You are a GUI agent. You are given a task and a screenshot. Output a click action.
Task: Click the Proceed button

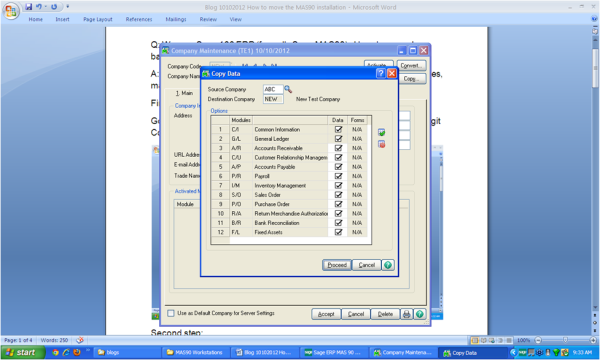click(337, 265)
